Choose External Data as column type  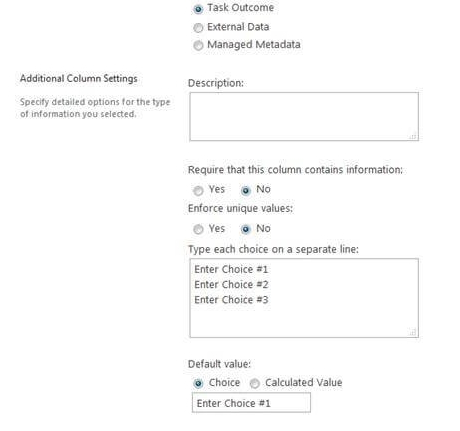point(198,27)
